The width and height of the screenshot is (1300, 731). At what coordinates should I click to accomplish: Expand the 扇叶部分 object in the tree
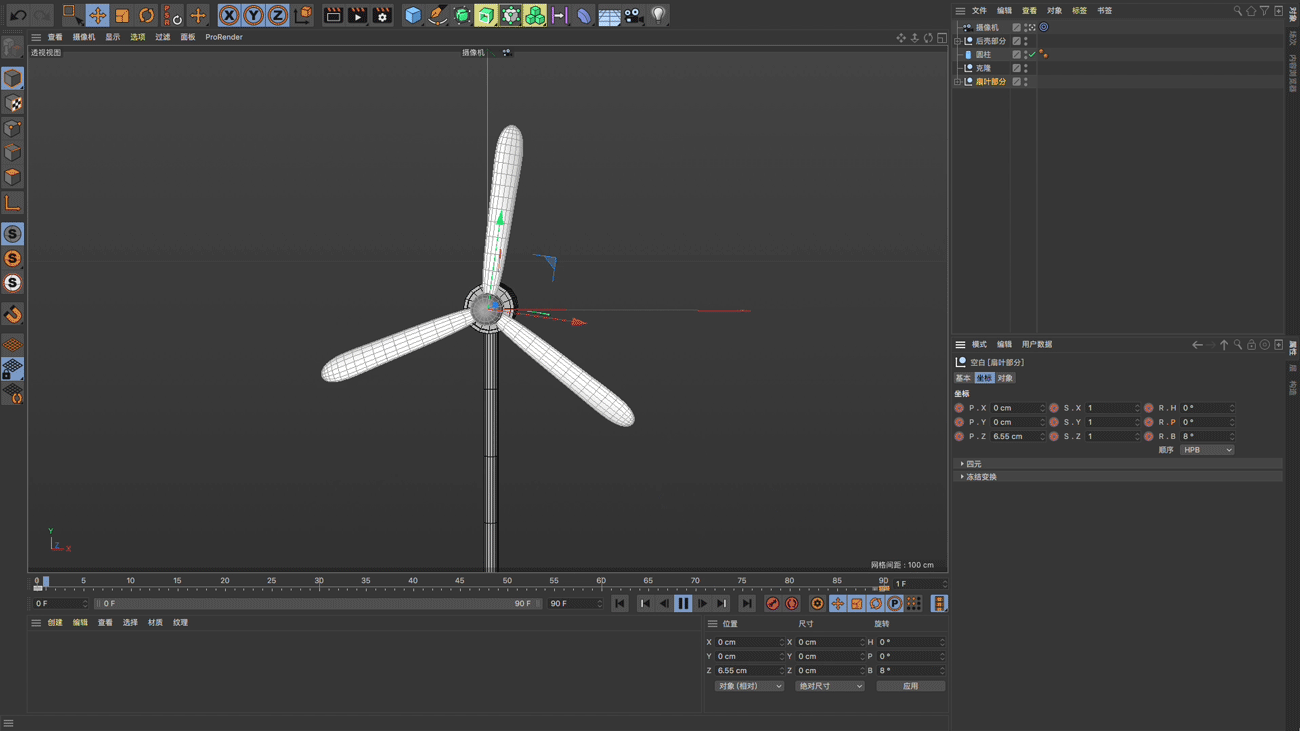click(x=958, y=82)
